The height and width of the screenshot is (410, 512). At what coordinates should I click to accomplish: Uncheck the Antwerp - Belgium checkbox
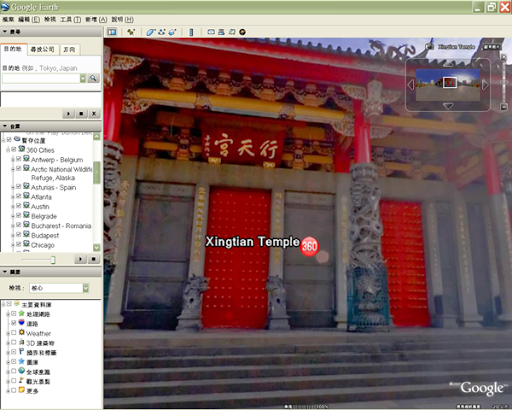19,159
